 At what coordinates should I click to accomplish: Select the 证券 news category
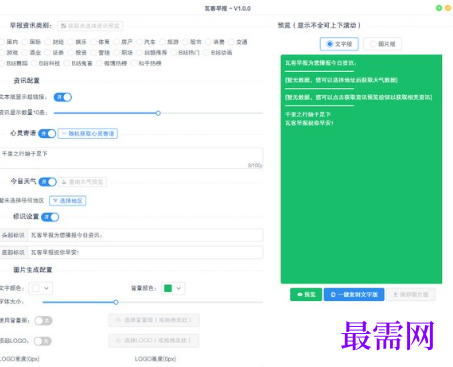[54, 53]
